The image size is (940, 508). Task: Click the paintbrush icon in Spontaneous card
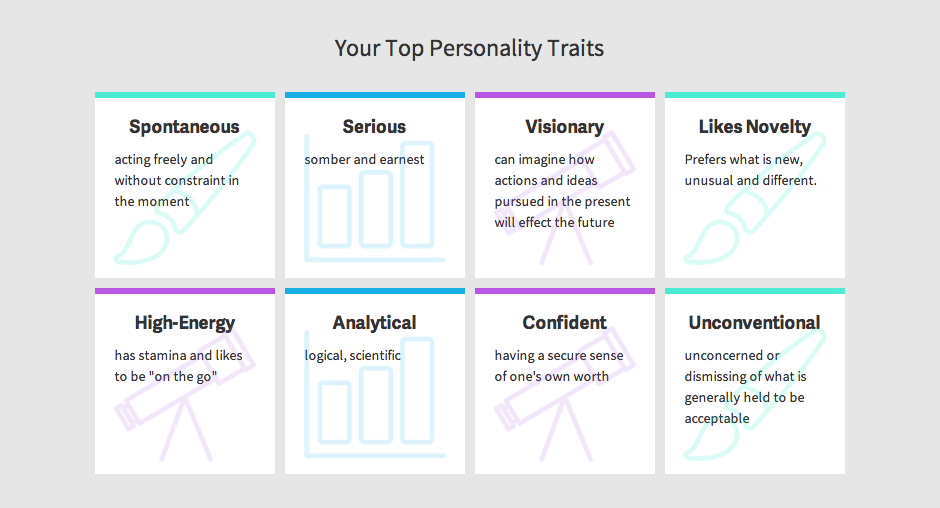click(x=185, y=198)
